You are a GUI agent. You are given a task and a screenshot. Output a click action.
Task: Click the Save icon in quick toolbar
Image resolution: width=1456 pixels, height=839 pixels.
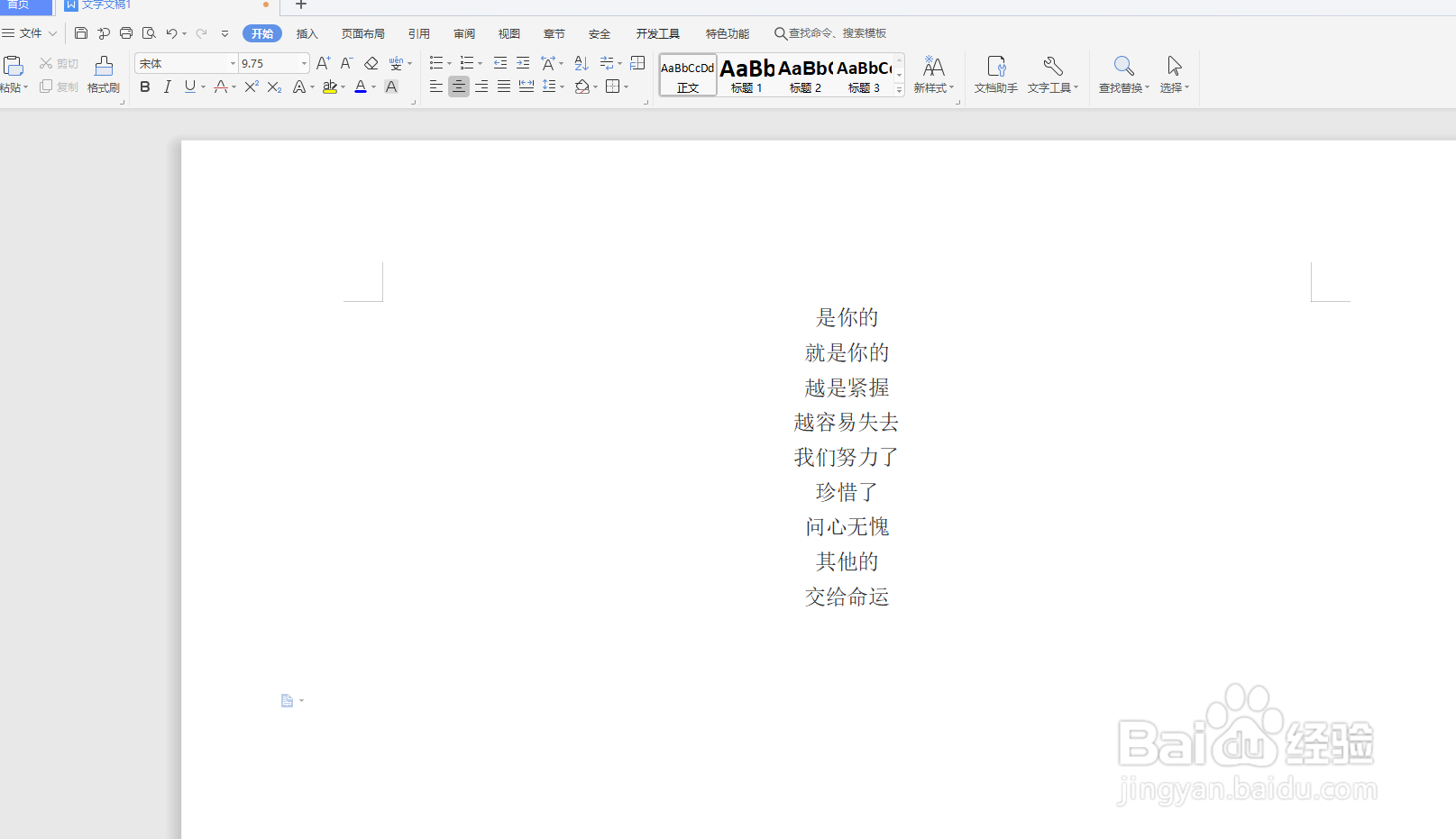pyautogui.click(x=81, y=33)
